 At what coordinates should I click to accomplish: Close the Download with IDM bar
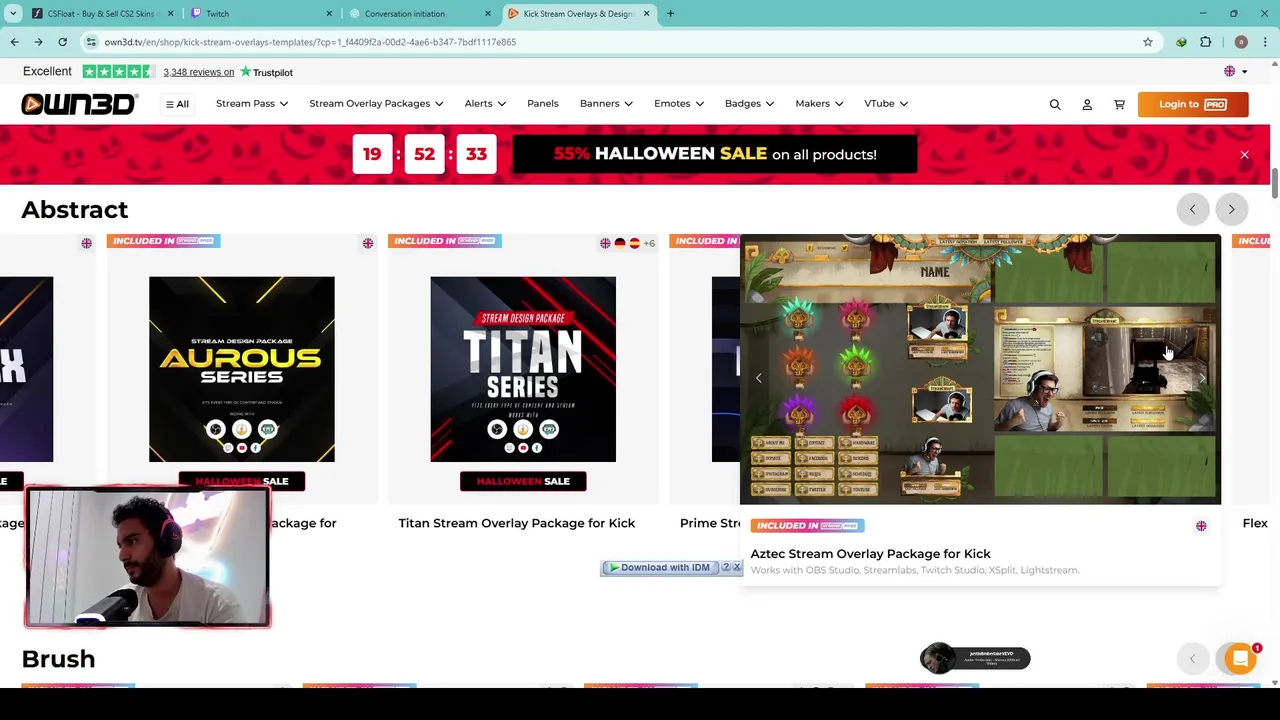coord(737,568)
